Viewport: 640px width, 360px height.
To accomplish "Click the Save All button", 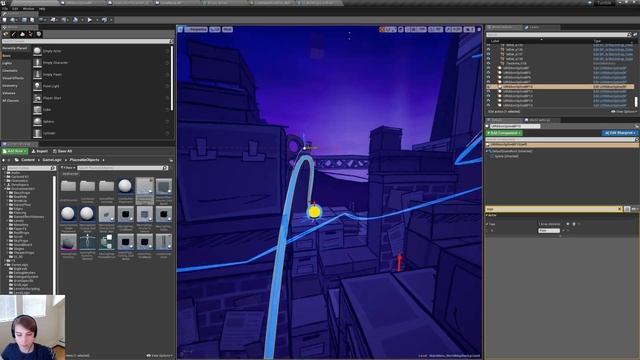I will (62, 151).
